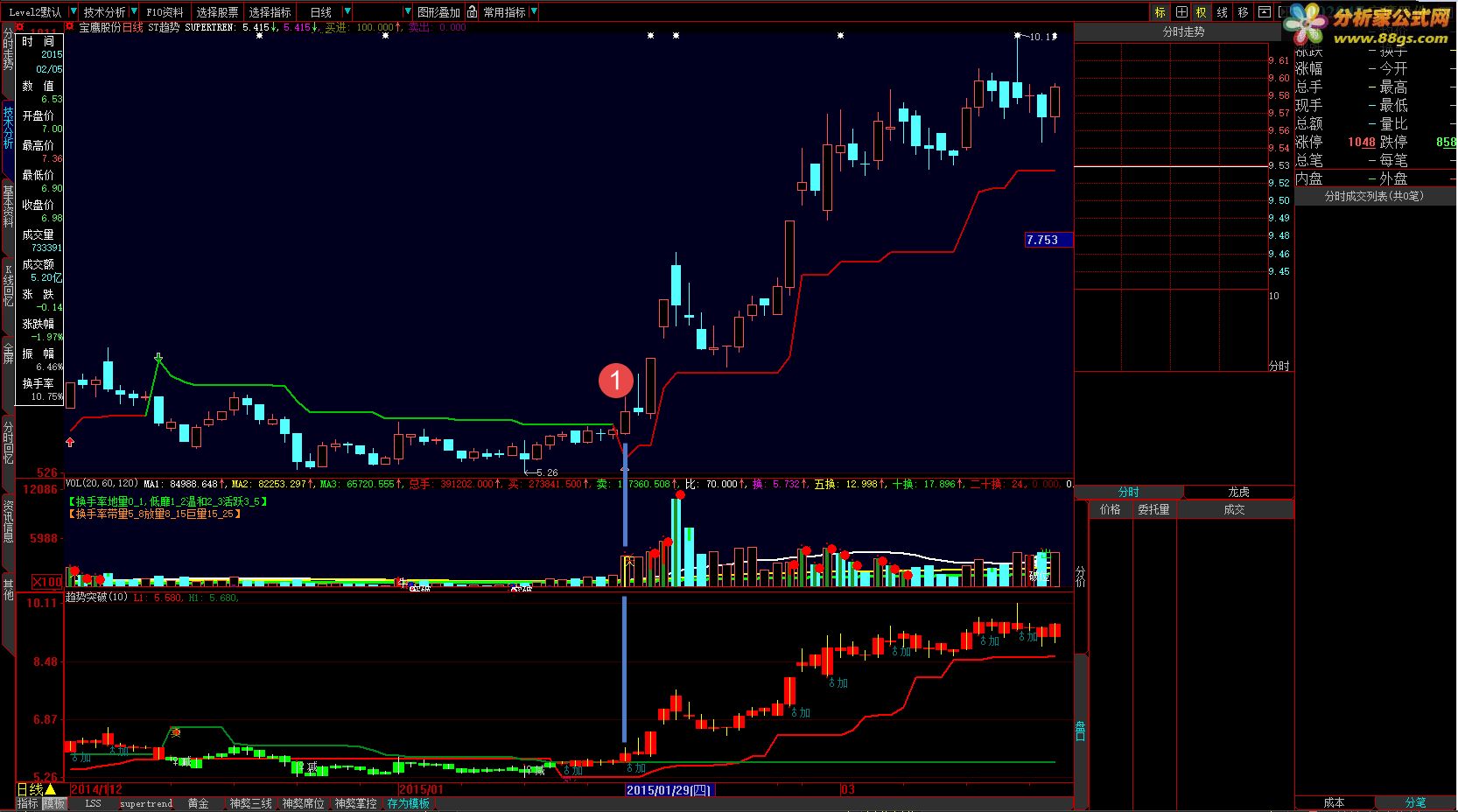The image size is (1458, 812).
Task: Click the 趋势突破(10) indicator title
Action: click(97, 598)
